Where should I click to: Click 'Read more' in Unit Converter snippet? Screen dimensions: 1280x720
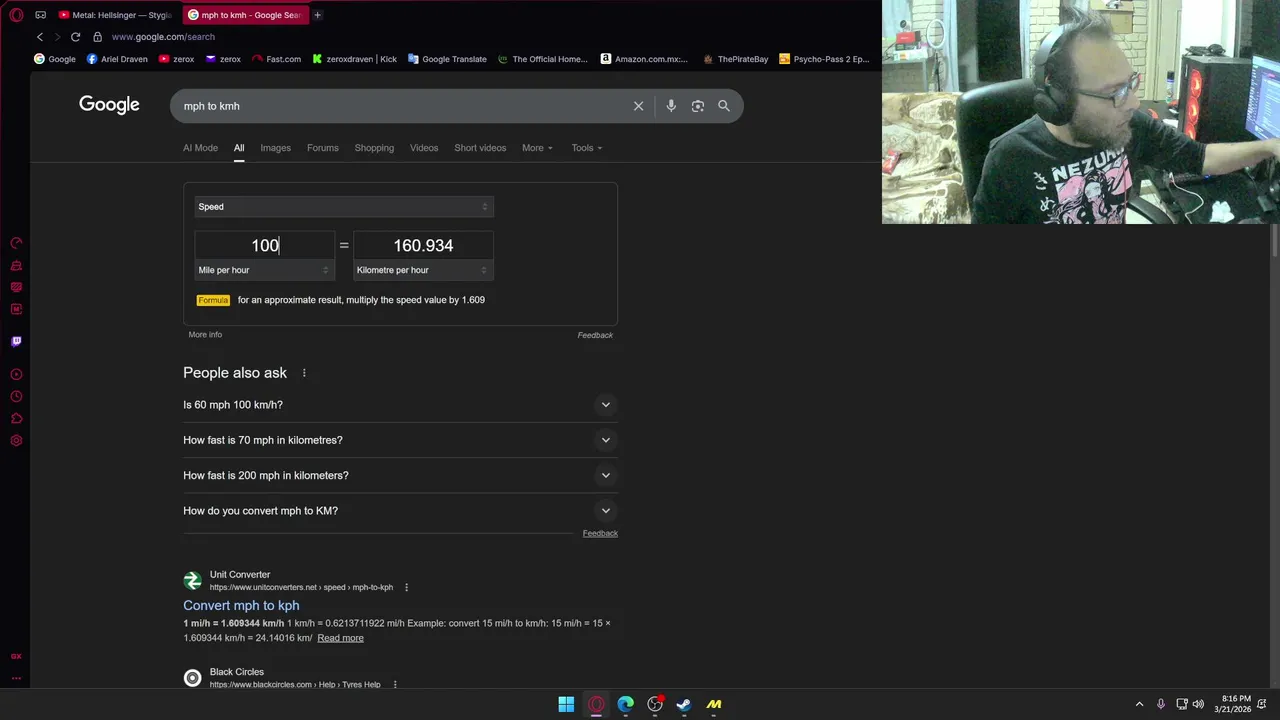[x=340, y=638]
